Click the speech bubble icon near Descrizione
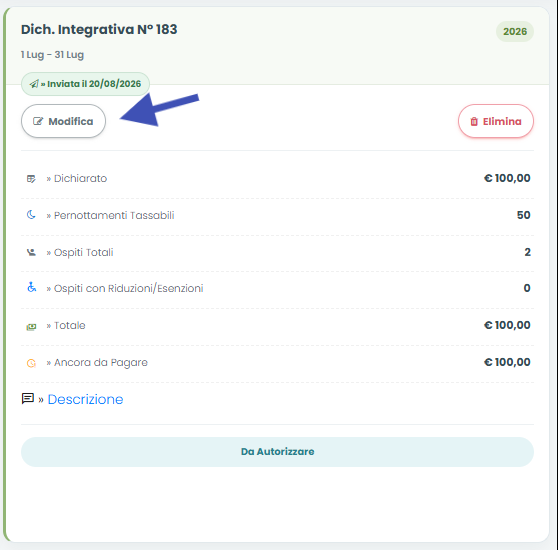 pyautogui.click(x=28, y=398)
